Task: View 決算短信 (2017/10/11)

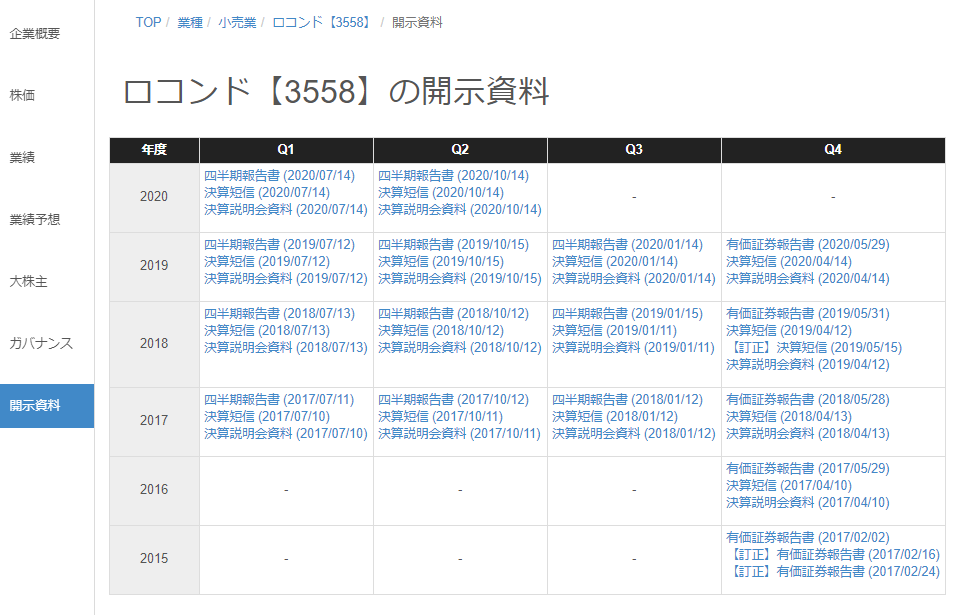Action: click(441, 417)
